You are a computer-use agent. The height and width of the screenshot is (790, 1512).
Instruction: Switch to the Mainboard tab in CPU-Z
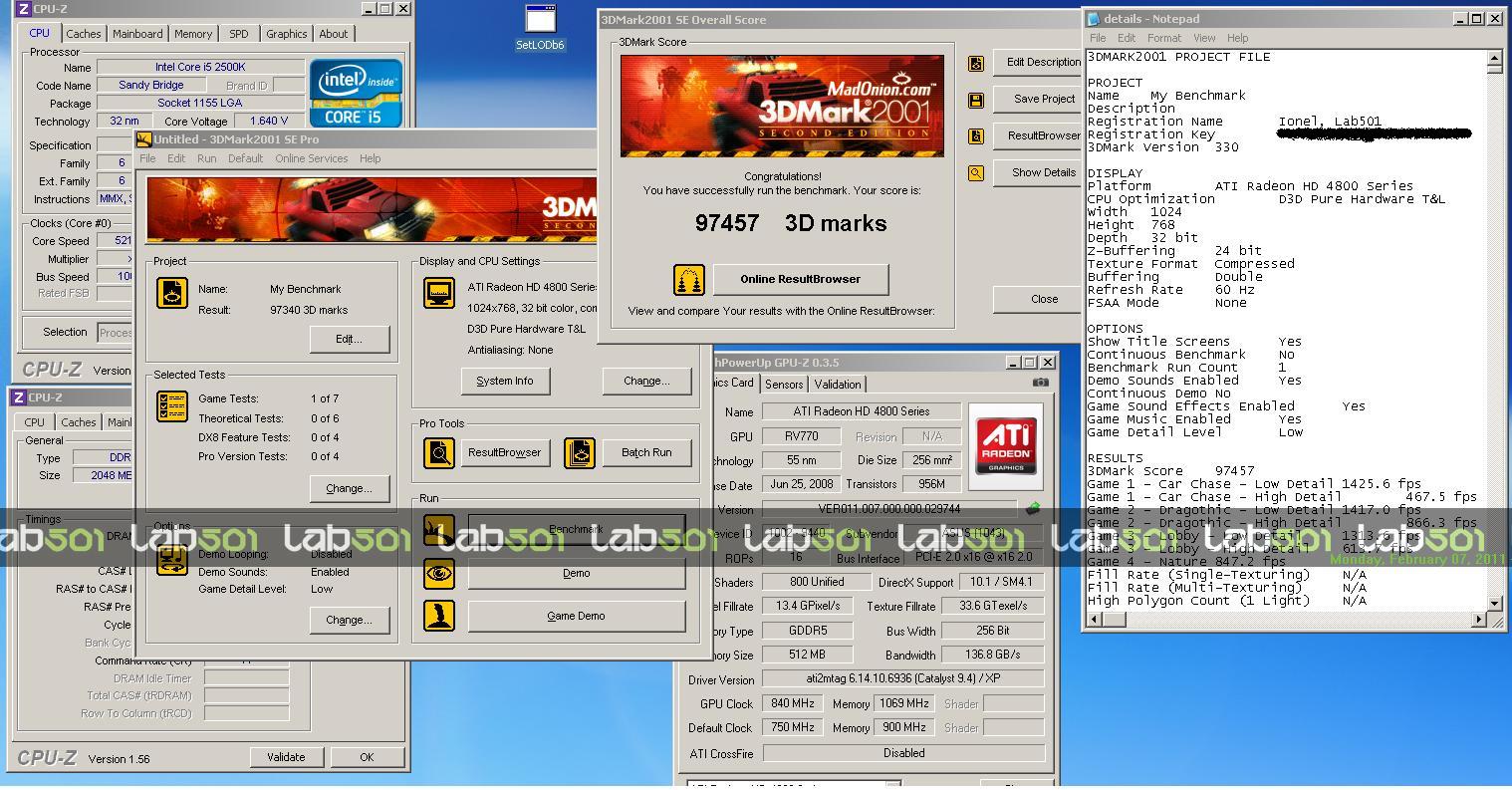pos(137,34)
